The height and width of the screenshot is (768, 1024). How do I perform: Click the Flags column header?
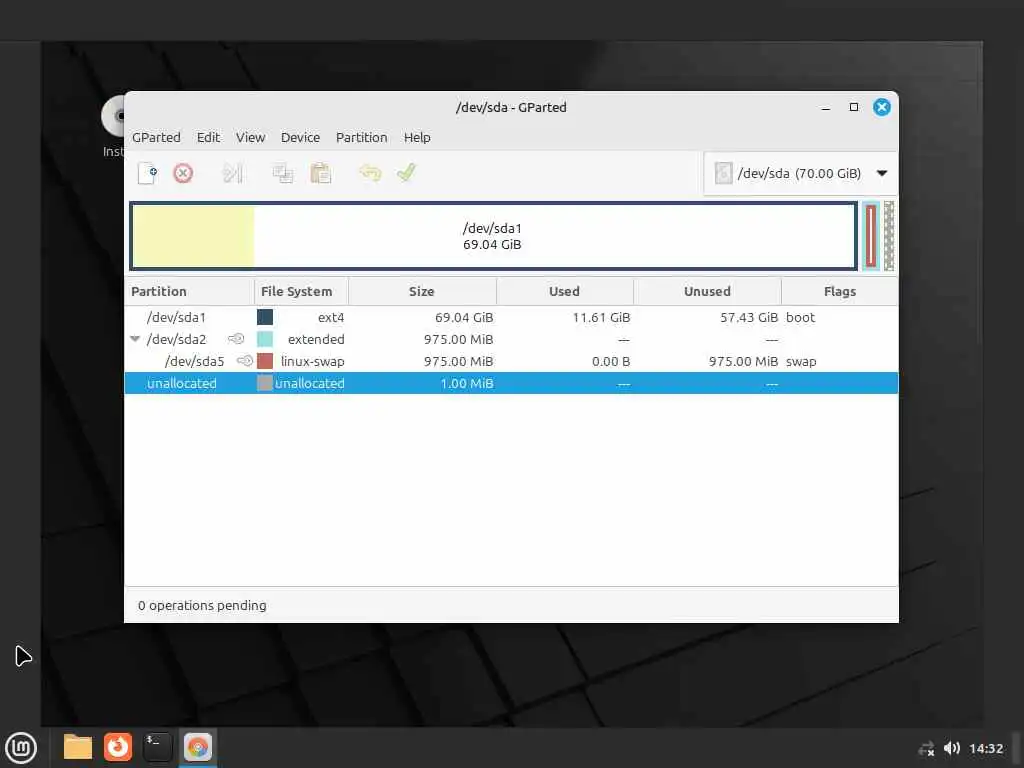coord(840,291)
